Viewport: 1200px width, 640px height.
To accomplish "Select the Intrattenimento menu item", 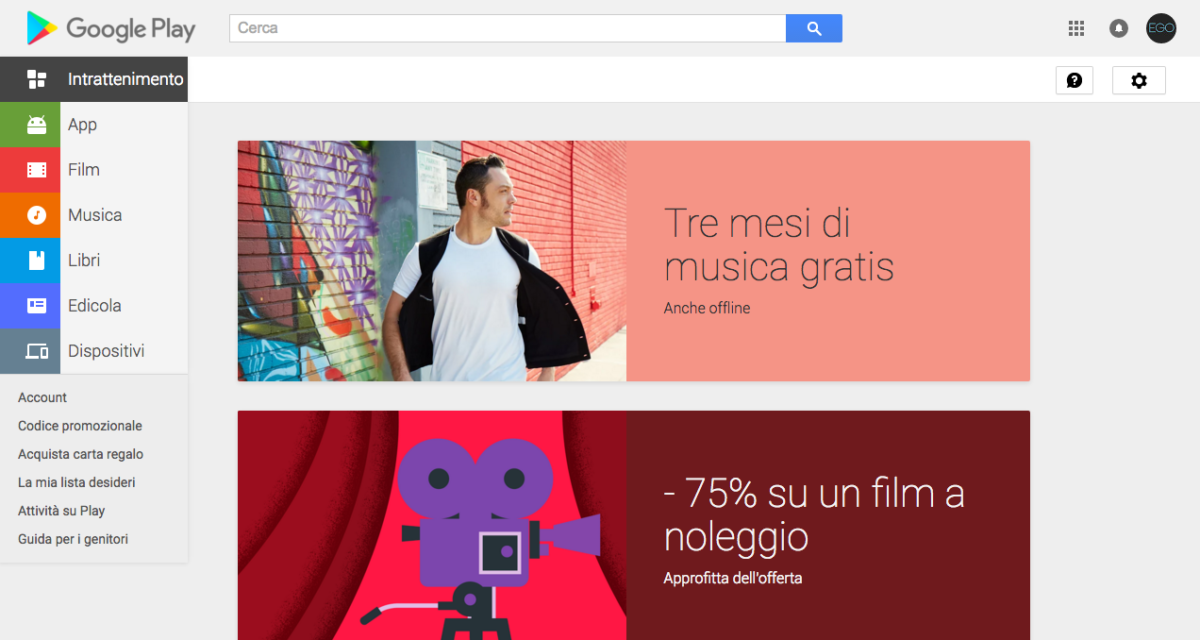I will pos(94,79).
